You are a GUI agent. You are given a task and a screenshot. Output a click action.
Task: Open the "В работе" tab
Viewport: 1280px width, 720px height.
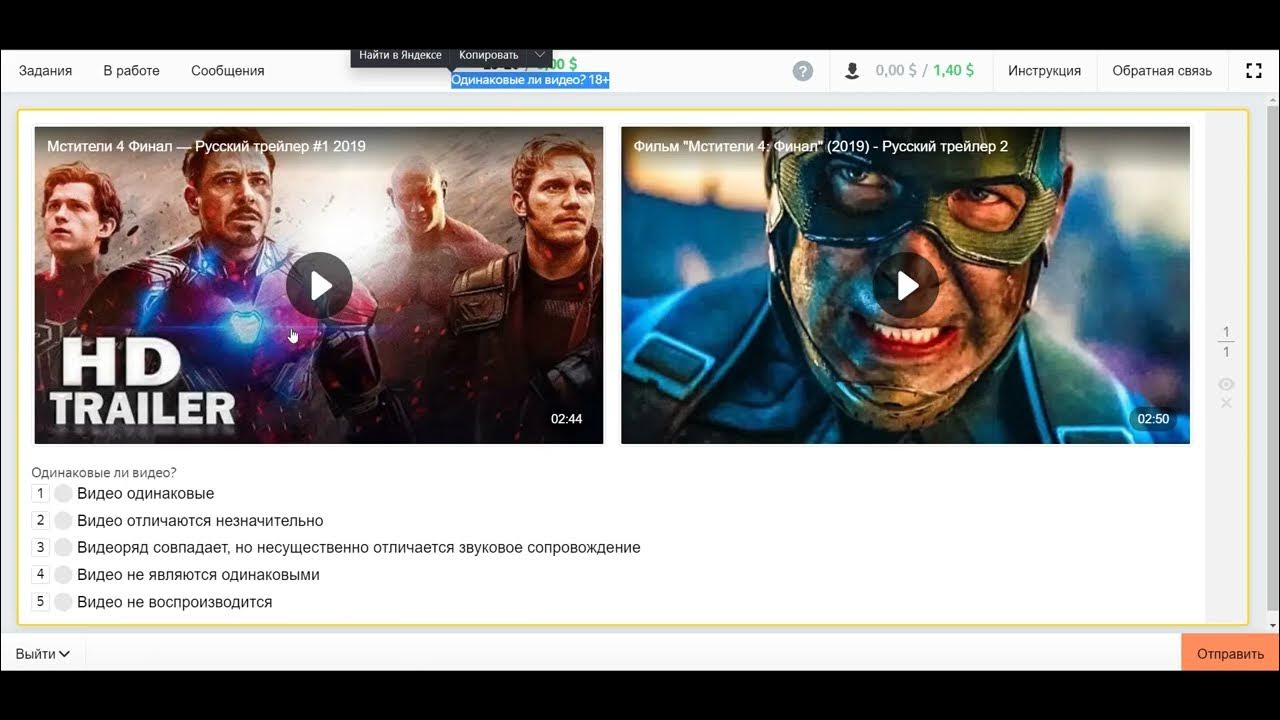click(x=131, y=71)
